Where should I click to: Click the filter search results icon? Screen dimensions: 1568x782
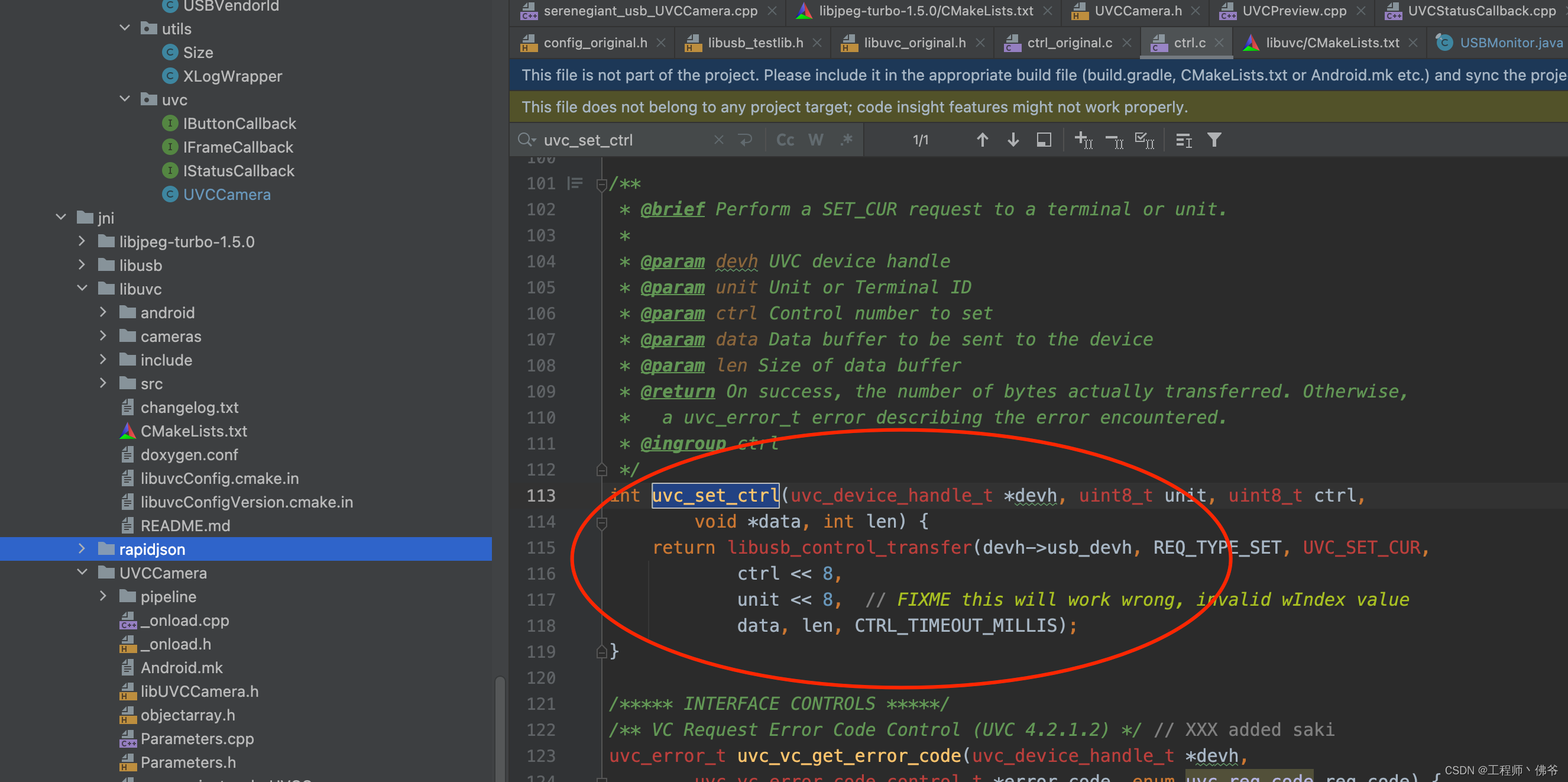pos(1214,140)
